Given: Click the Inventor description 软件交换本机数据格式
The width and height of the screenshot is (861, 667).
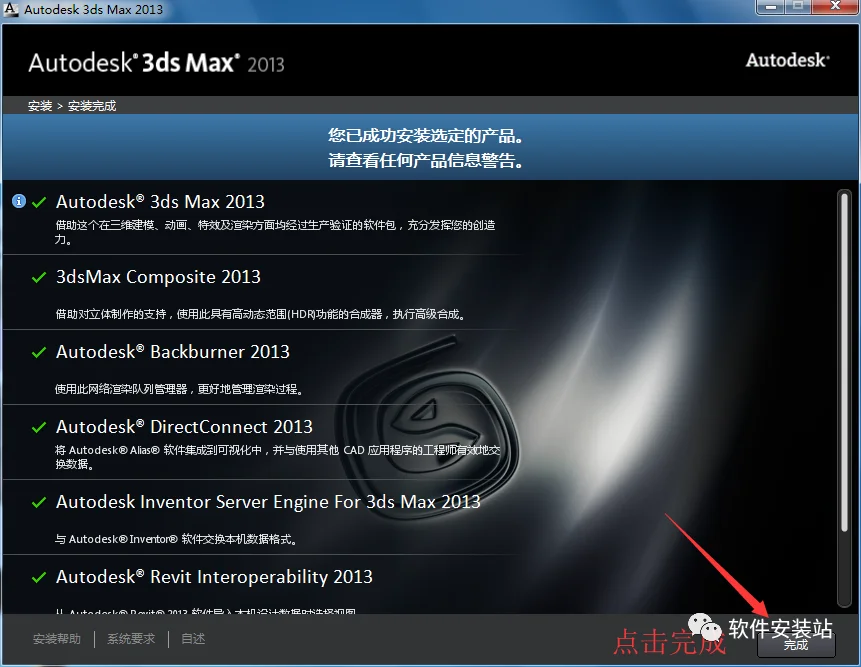Looking at the screenshot, I should pyautogui.click(x=176, y=539).
